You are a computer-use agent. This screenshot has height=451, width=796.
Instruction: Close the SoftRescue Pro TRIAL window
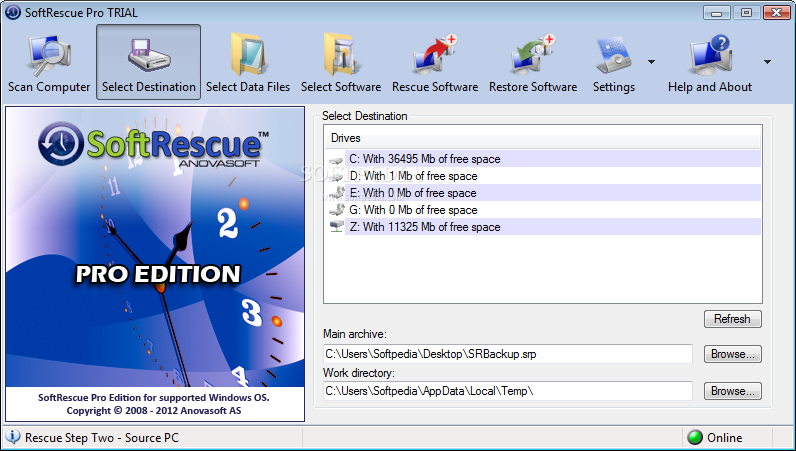coord(777,13)
